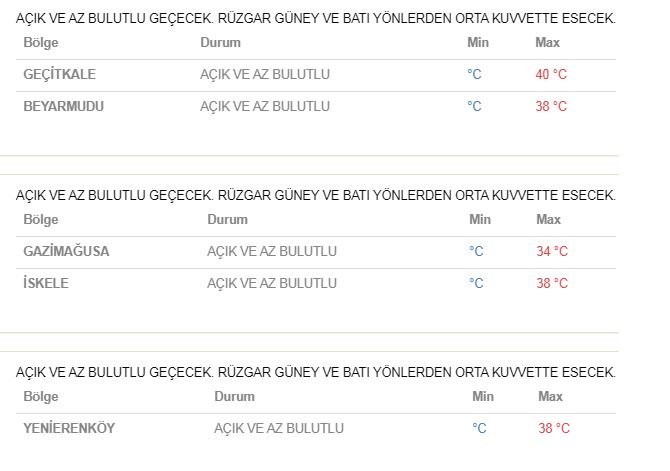Click the min °C value for BEYARMUDU

pos(474,107)
